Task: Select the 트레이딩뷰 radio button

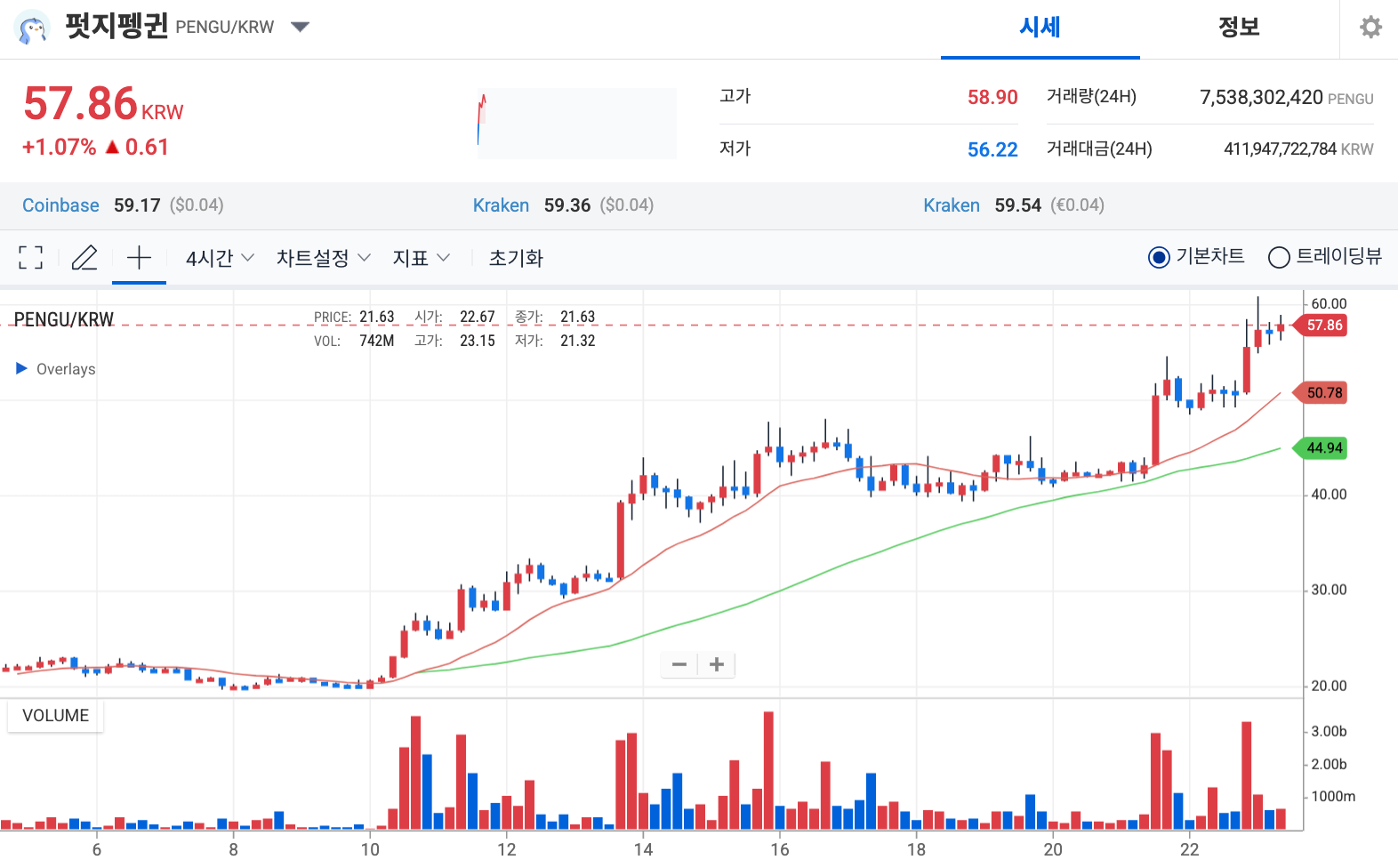Action: pyautogui.click(x=1279, y=258)
